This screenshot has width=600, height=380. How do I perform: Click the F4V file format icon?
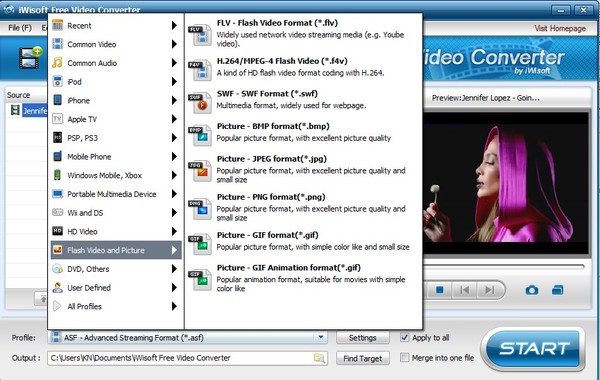pyautogui.click(x=200, y=69)
